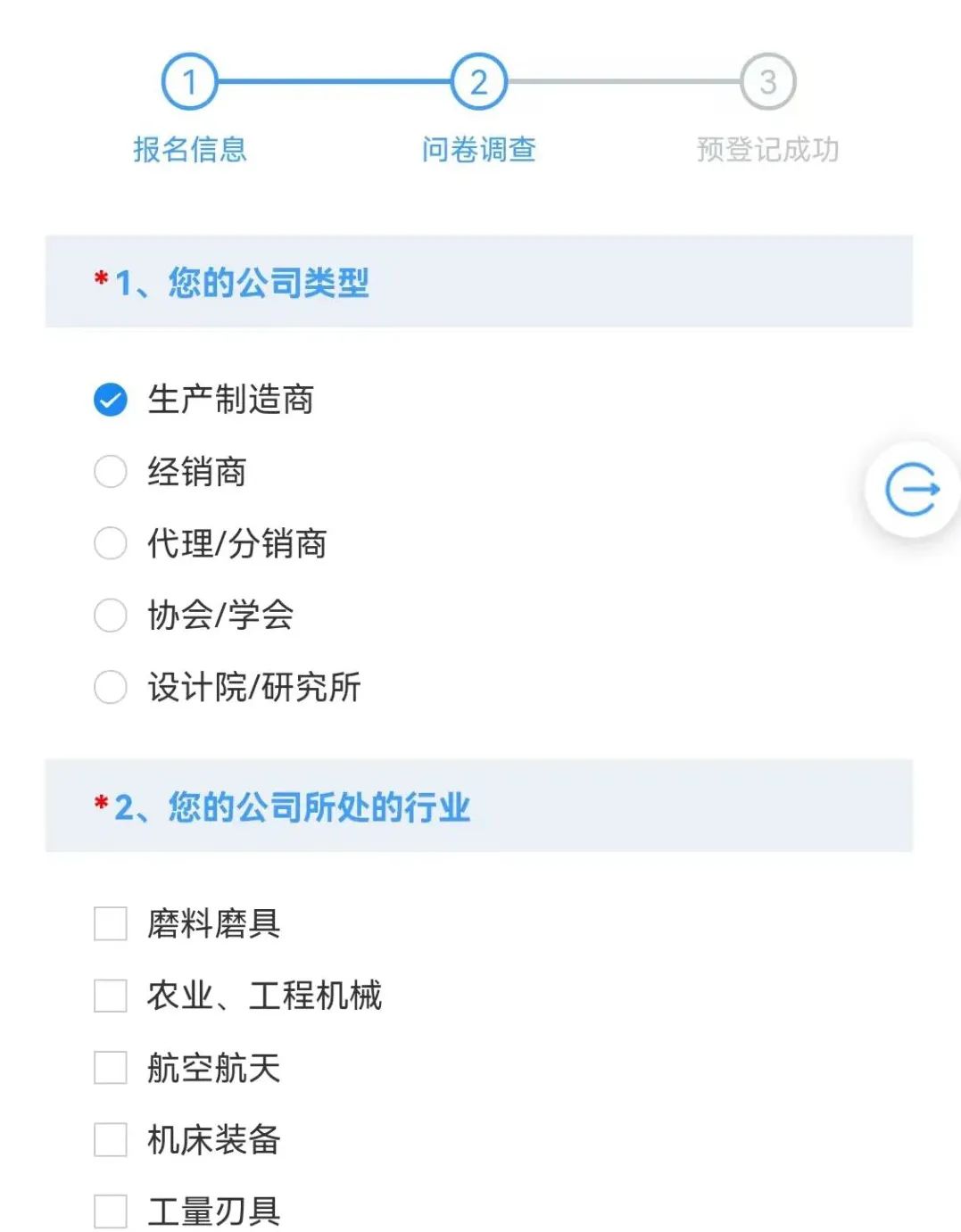Viewport: 961px width, 1232px height.
Task: Tick the 工量刃具 checkbox
Action: tap(111, 1211)
